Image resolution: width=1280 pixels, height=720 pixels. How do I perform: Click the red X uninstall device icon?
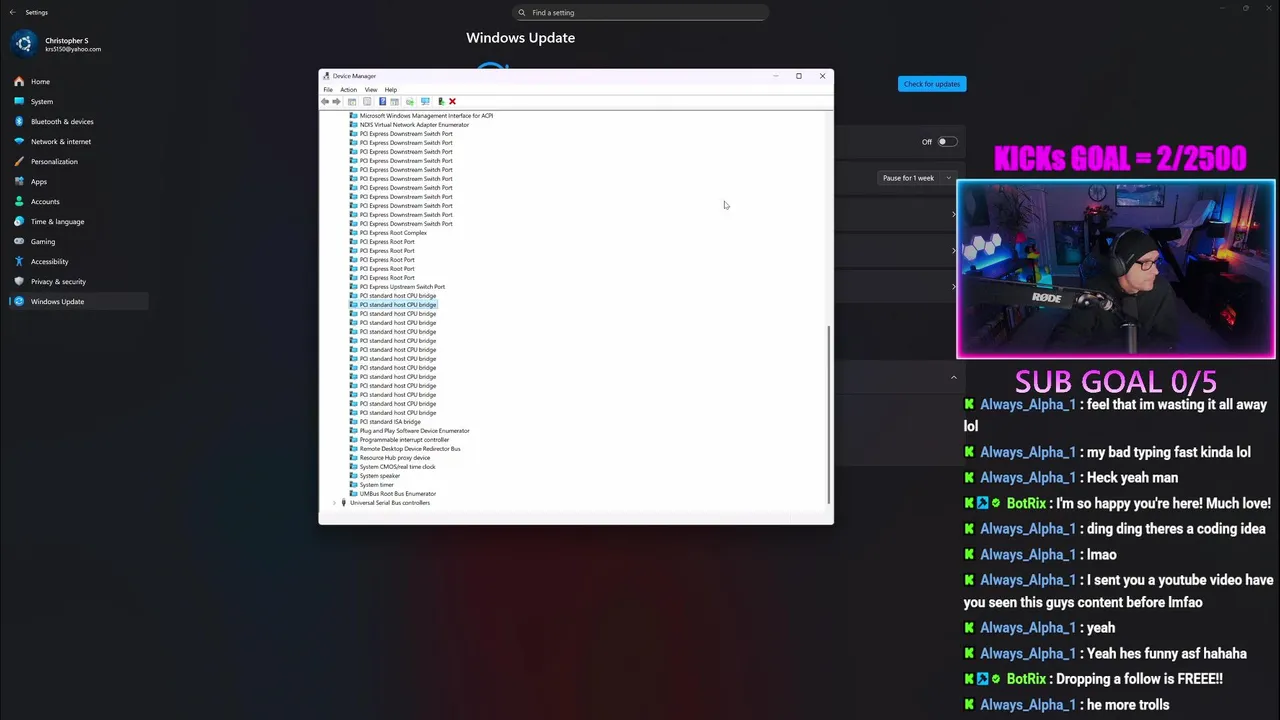tap(452, 101)
